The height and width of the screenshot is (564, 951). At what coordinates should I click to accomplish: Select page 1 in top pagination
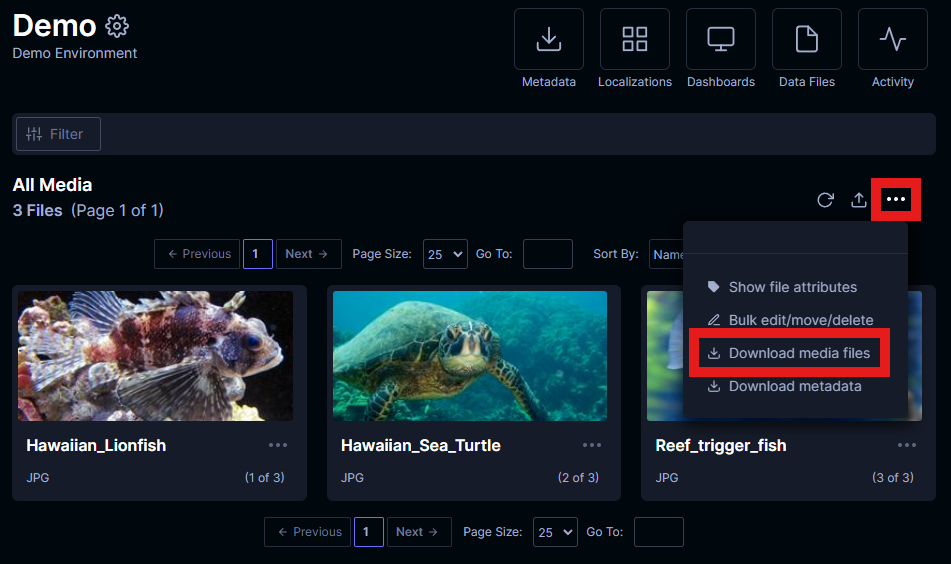258,254
